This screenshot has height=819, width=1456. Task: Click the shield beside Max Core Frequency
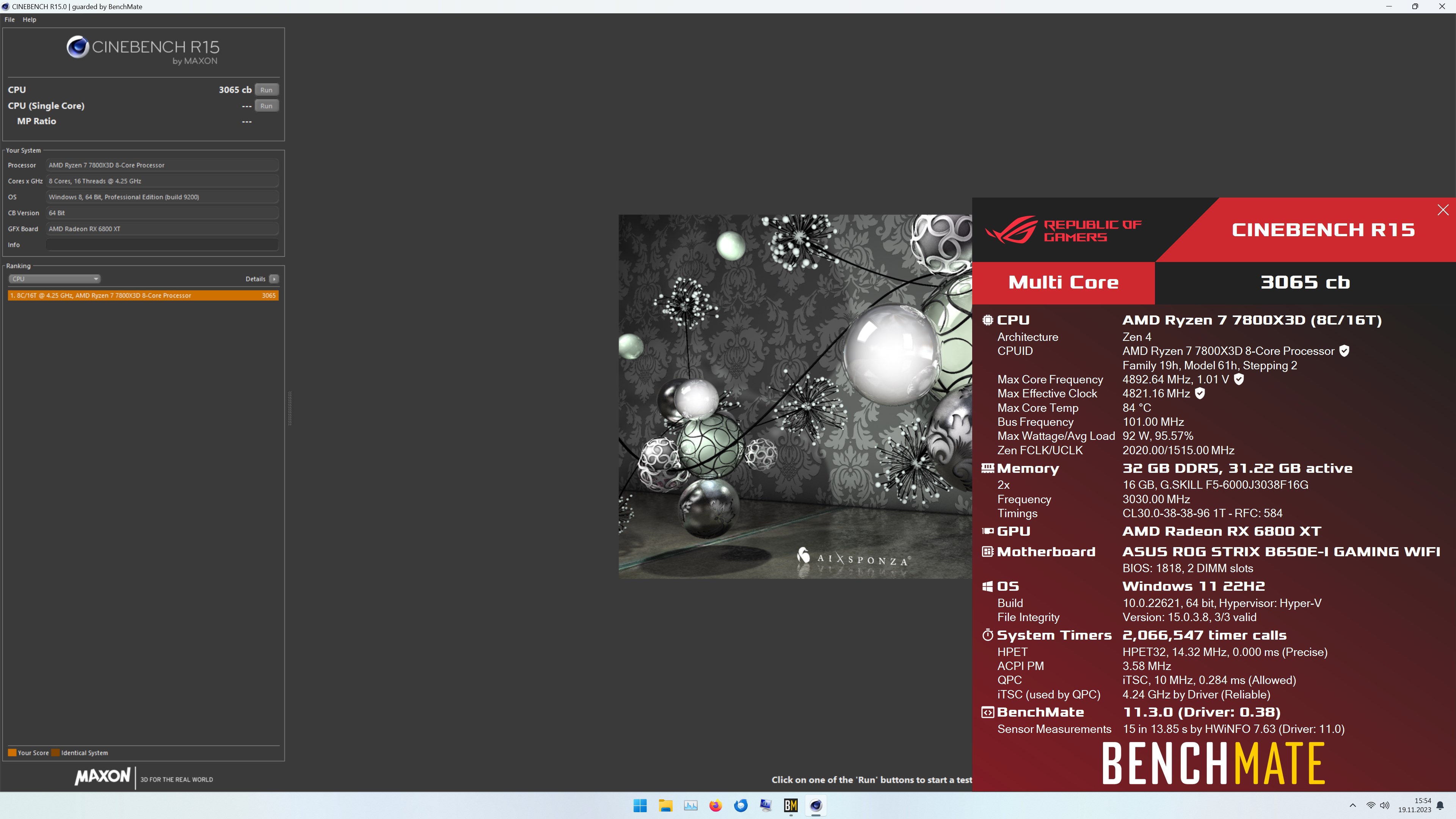pyautogui.click(x=1238, y=379)
